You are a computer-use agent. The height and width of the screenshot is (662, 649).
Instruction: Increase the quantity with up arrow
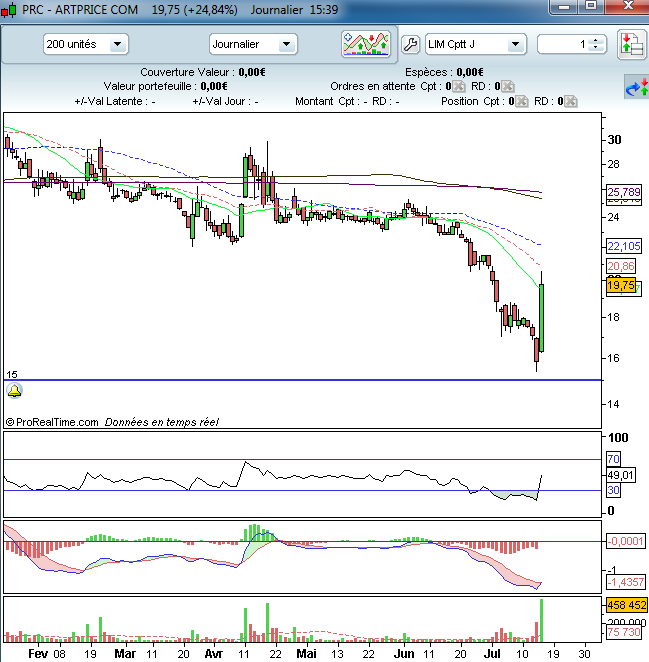596,41
